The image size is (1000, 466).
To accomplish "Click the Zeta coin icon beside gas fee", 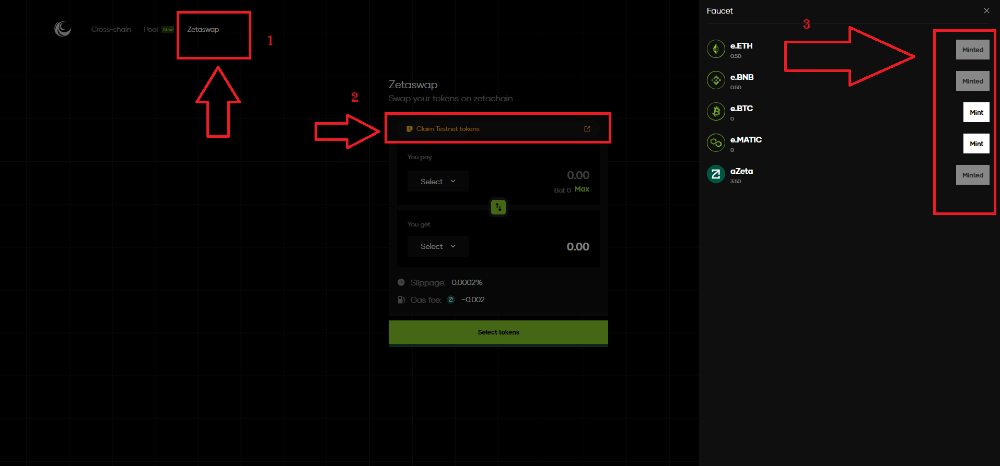I will point(451,300).
